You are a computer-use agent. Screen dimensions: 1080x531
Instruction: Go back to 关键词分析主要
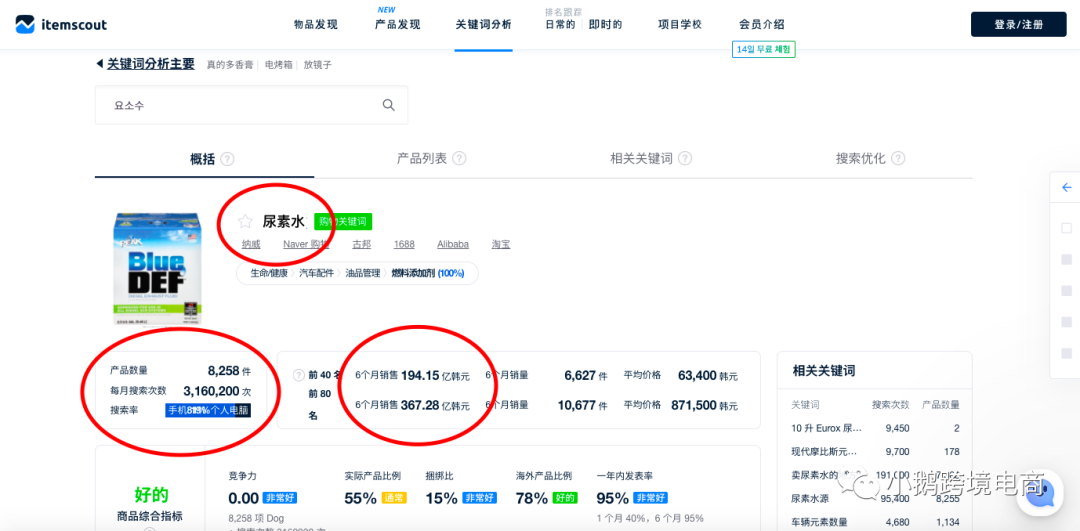pyautogui.click(x=150, y=64)
